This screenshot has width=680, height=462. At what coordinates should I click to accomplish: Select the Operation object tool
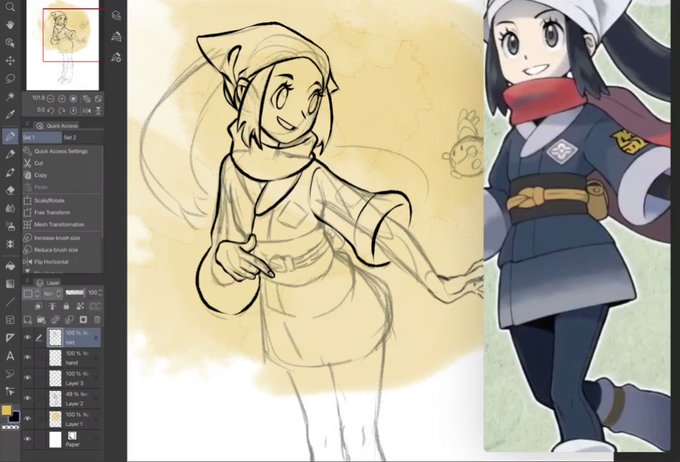tap(10, 43)
